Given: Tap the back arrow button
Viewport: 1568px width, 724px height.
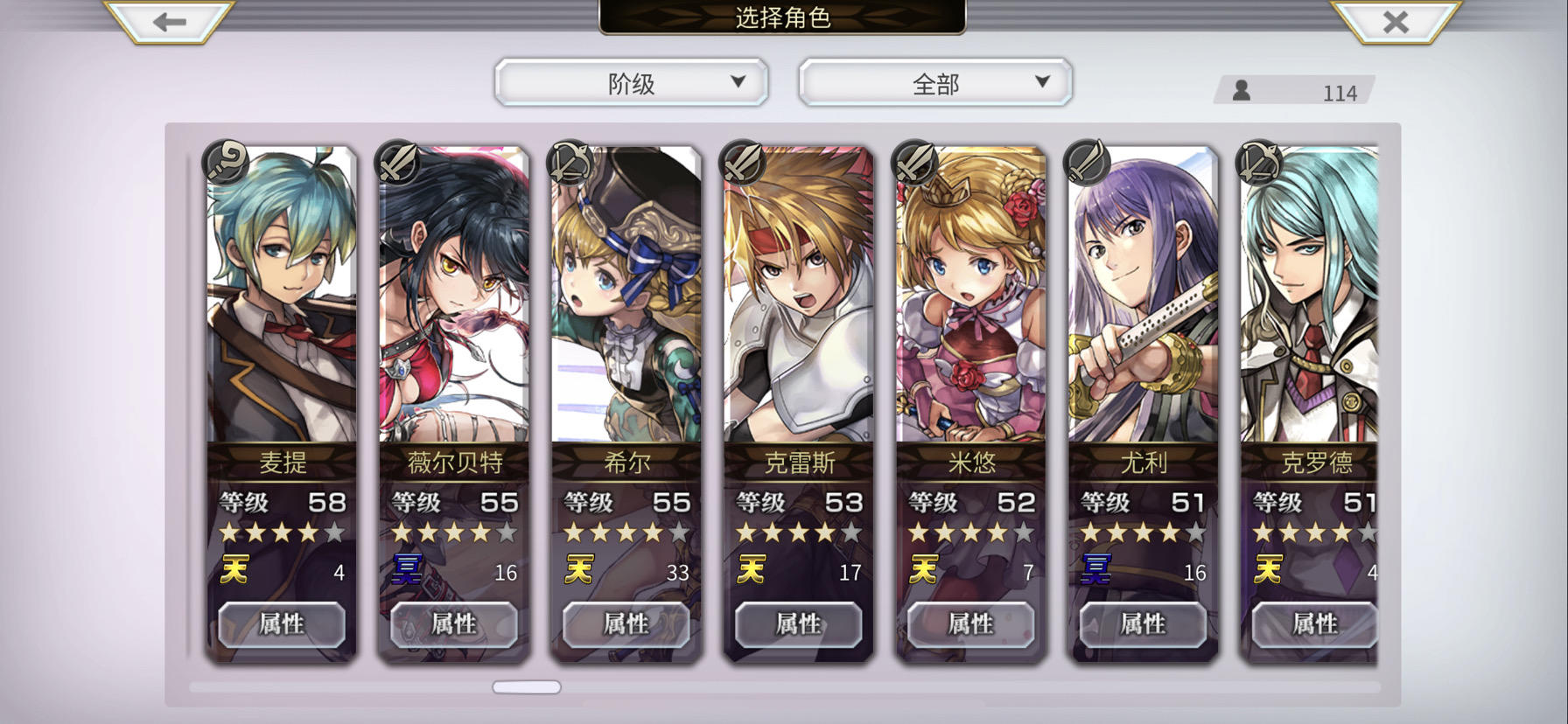Looking at the screenshot, I should pyautogui.click(x=169, y=21).
